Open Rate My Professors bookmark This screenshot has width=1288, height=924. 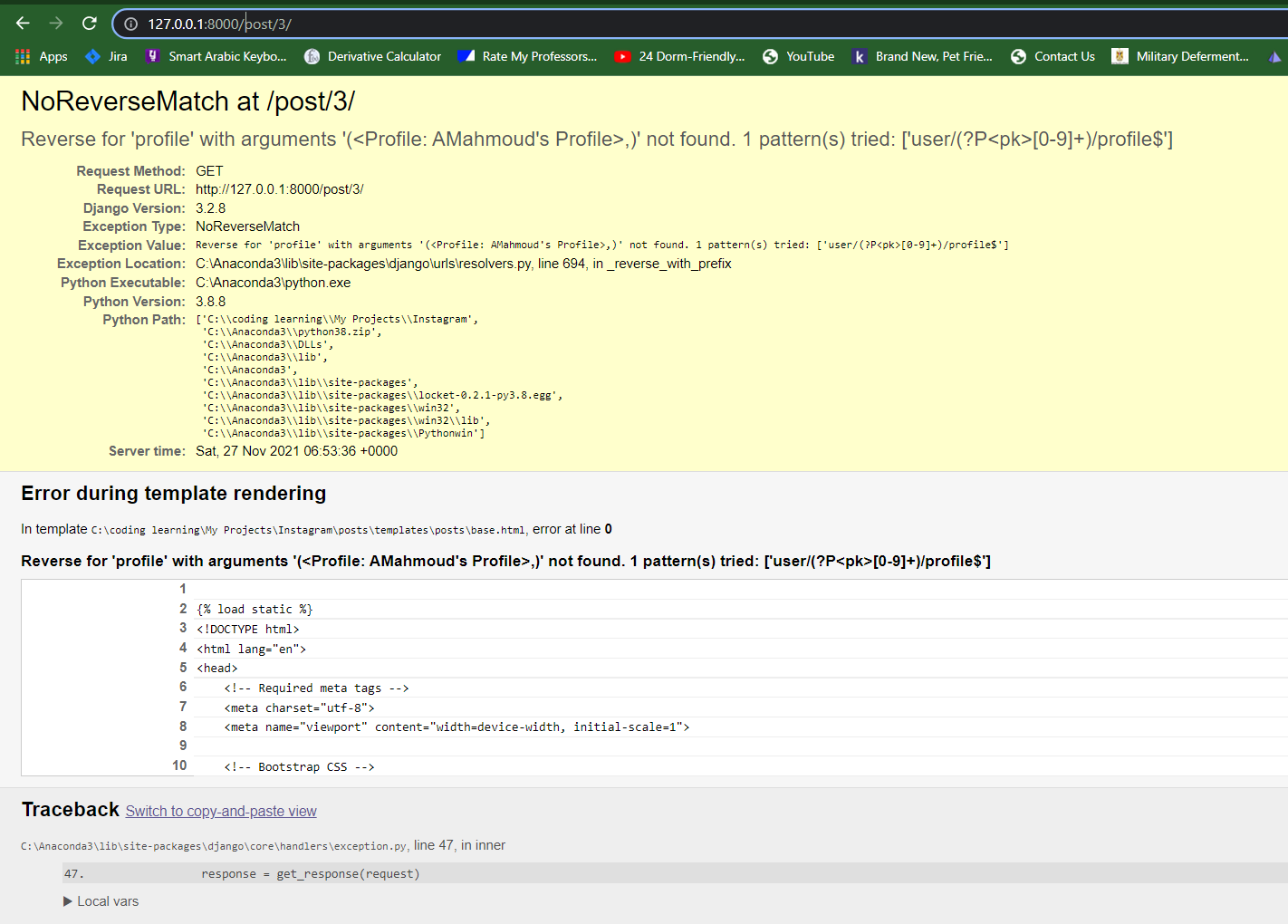coord(528,56)
